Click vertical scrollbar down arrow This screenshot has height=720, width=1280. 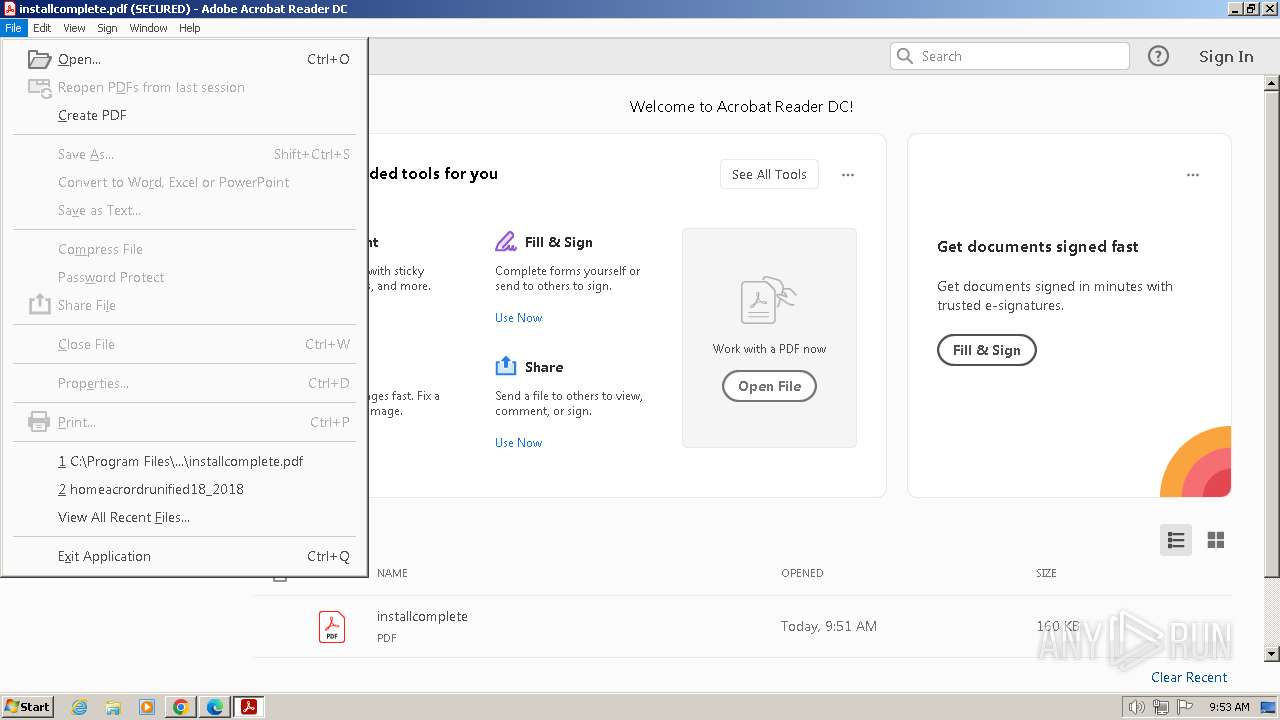point(1272,654)
